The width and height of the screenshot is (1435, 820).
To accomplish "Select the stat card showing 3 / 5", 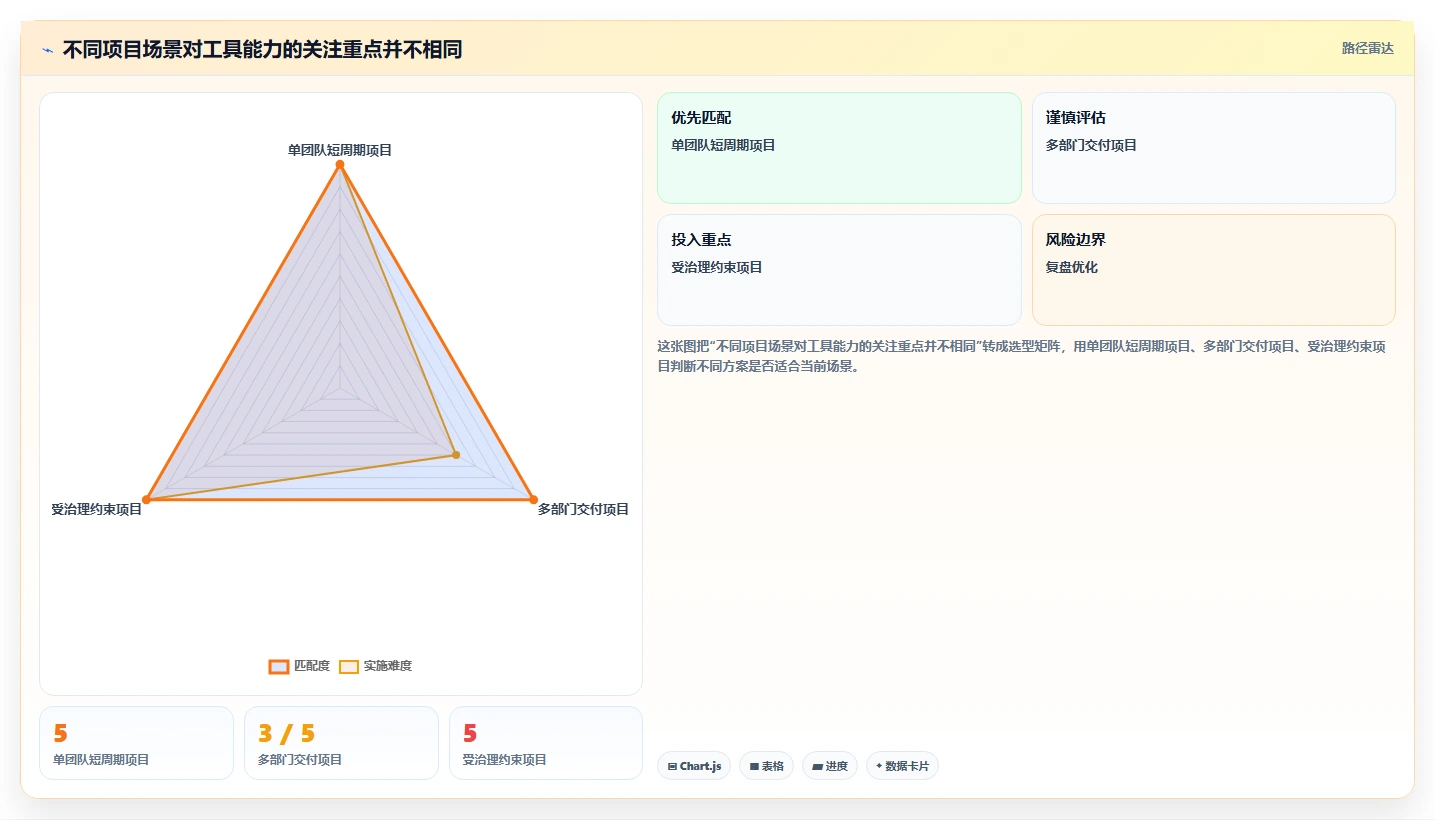I will (341, 743).
